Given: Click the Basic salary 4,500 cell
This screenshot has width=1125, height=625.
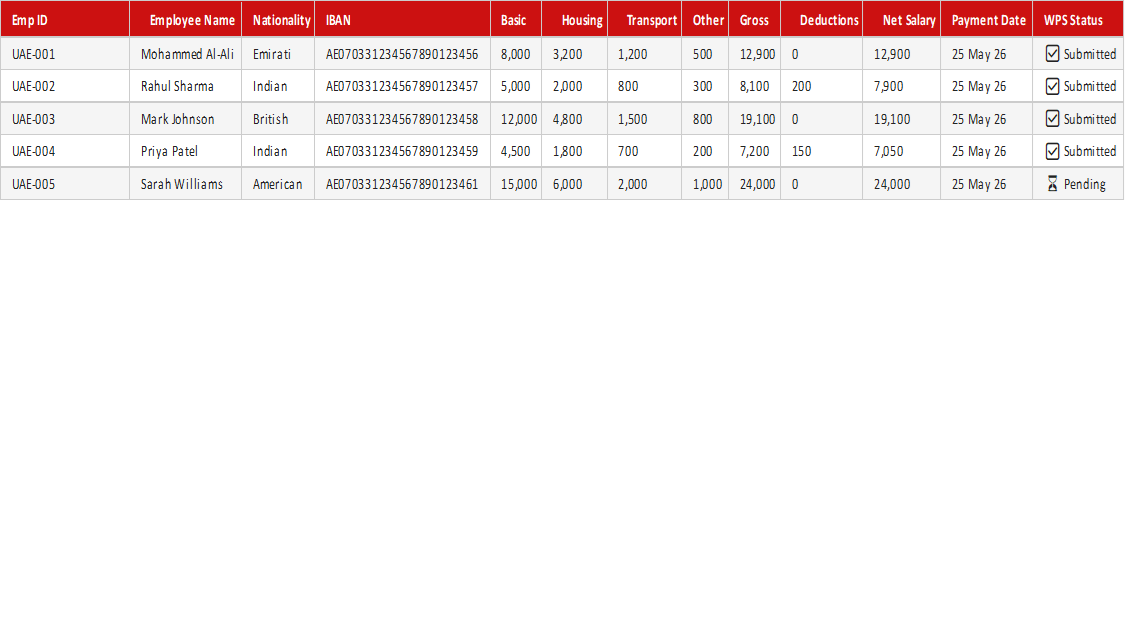Looking at the screenshot, I should (x=516, y=151).
